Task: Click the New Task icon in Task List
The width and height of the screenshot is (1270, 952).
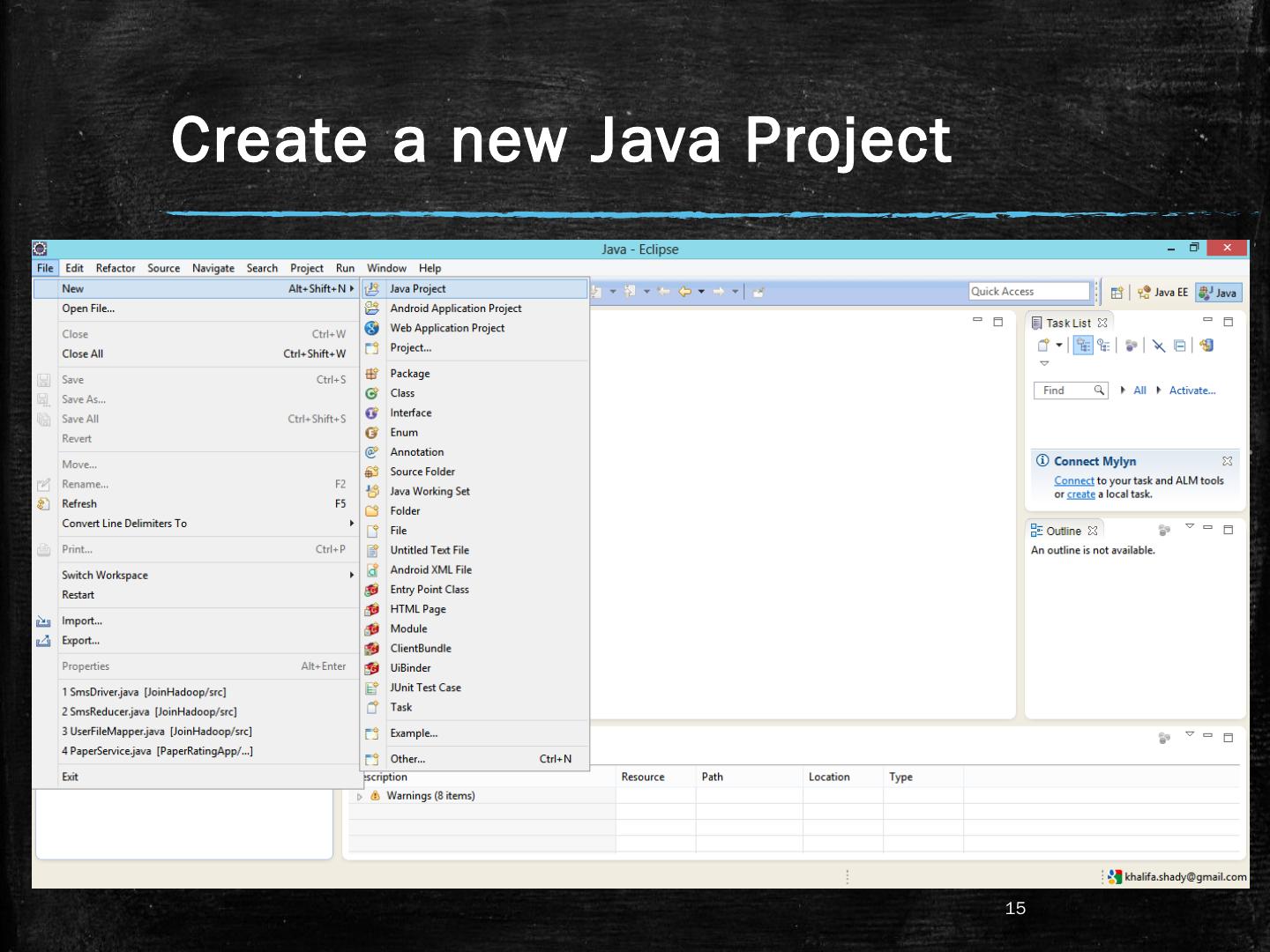Action: pyautogui.click(x=1043, y=346)
